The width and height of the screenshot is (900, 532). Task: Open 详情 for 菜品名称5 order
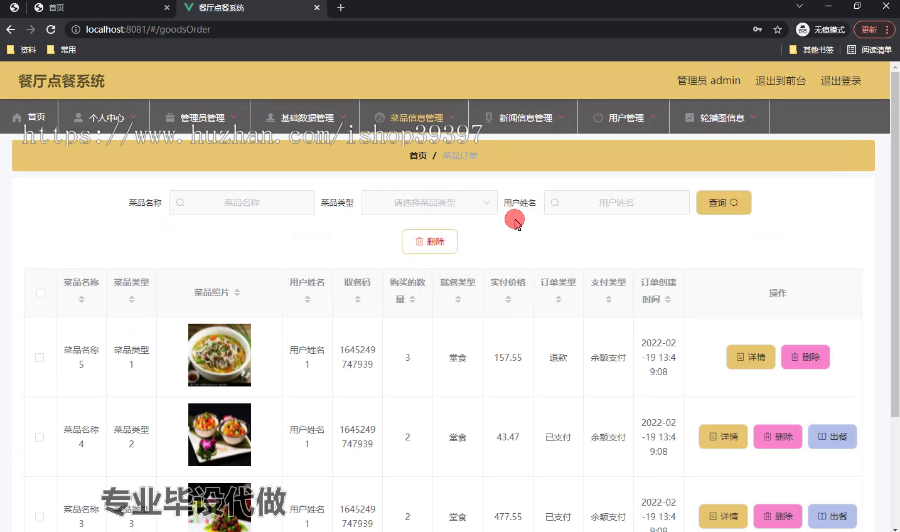click(751, 357)
